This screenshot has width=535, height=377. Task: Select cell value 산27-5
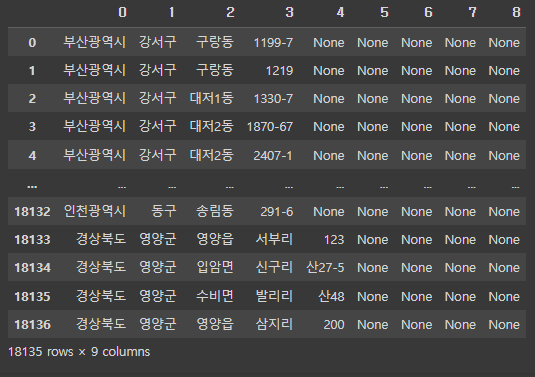[x=325, y=267]
